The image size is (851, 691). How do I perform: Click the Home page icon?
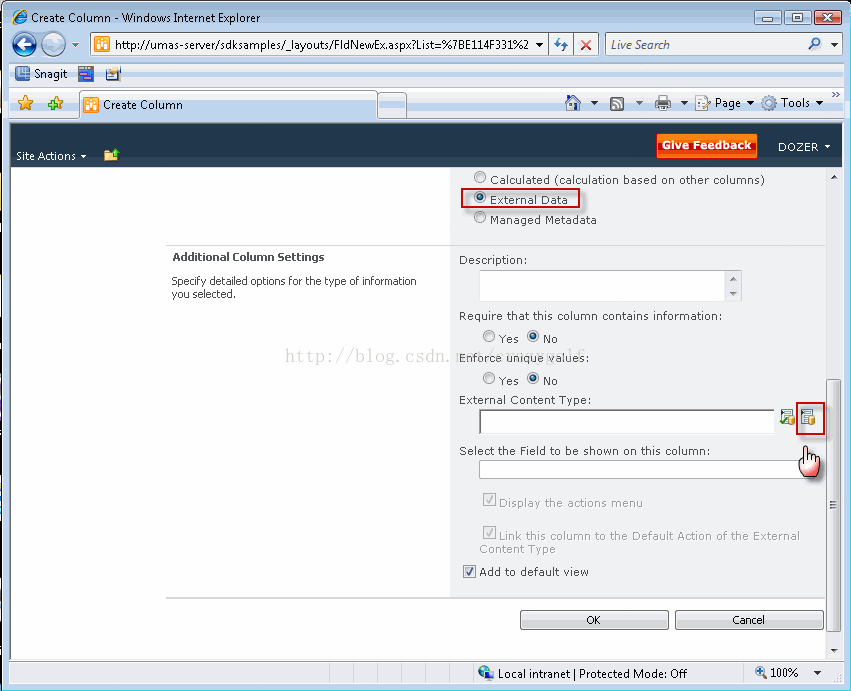point(573,103)
